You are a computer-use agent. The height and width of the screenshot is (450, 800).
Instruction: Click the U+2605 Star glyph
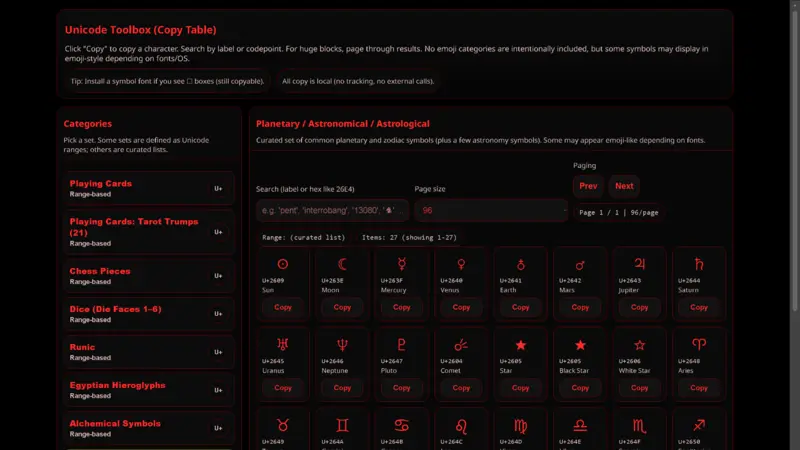click(x=520, y=345)
